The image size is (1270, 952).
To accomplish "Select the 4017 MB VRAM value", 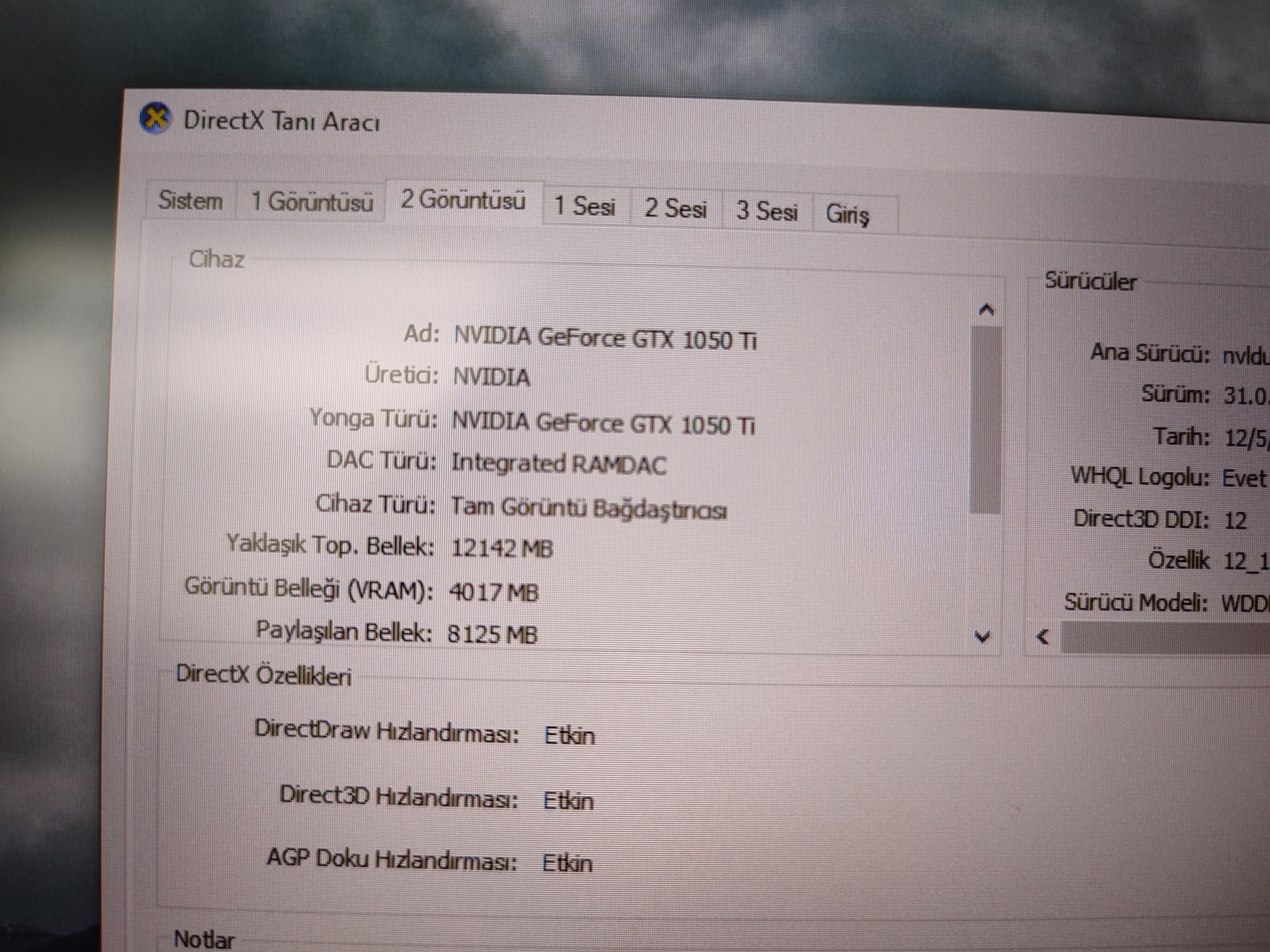I will (x=494, y=592).
